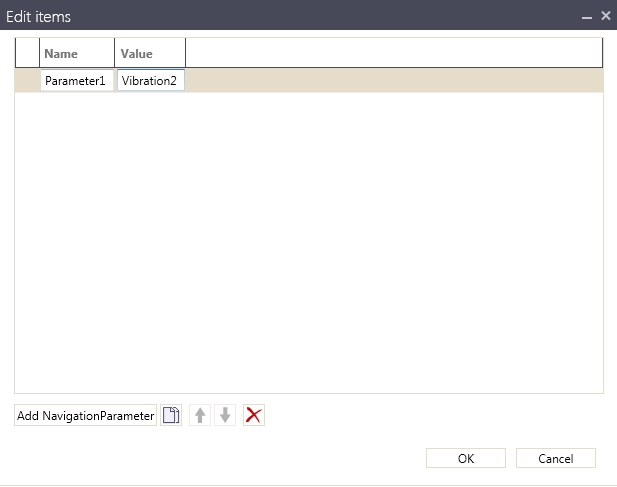Click the blank top-left grid corner header cell
Viewport: 617px width, 487px height.
click(x=27, y=54)
